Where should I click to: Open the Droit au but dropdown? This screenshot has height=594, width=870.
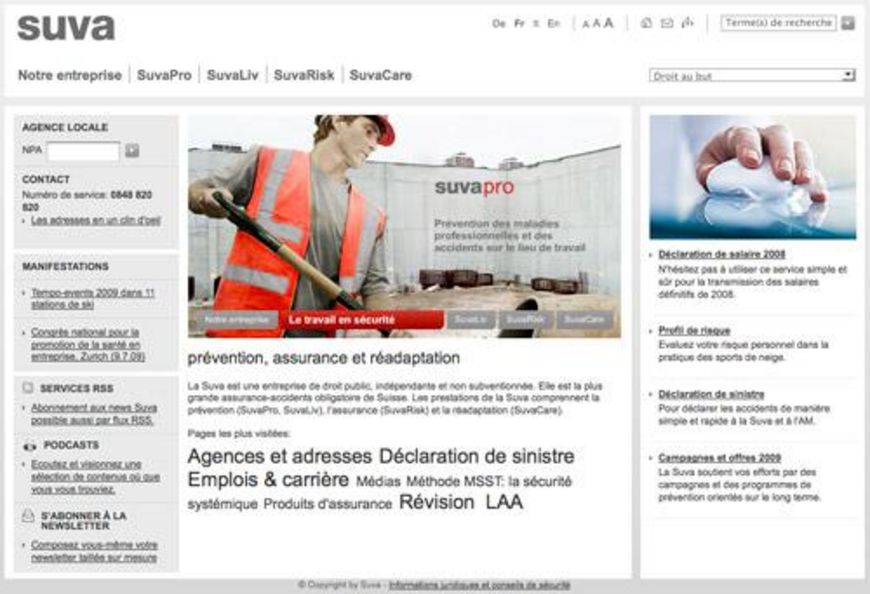pyautogui.click(x=752, y=75)
